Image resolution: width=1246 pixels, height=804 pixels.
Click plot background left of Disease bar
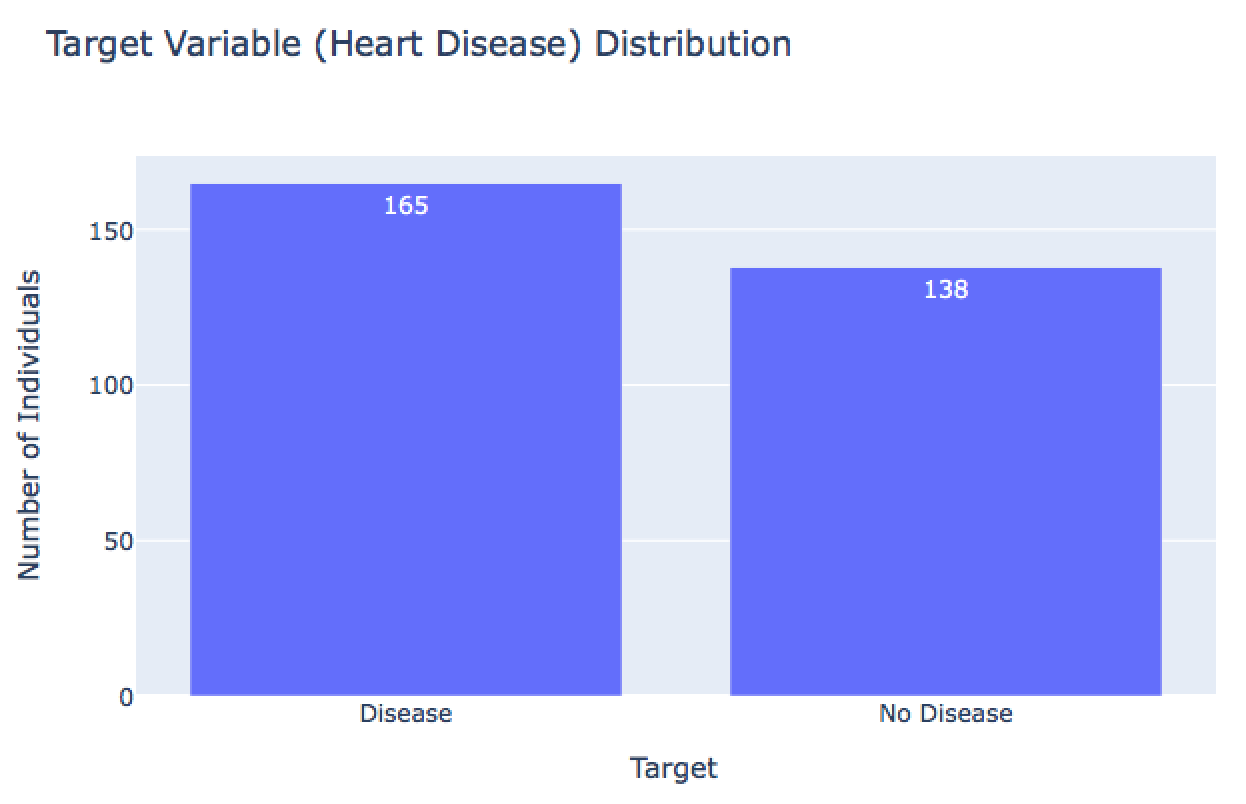click(x=162, y=450)
